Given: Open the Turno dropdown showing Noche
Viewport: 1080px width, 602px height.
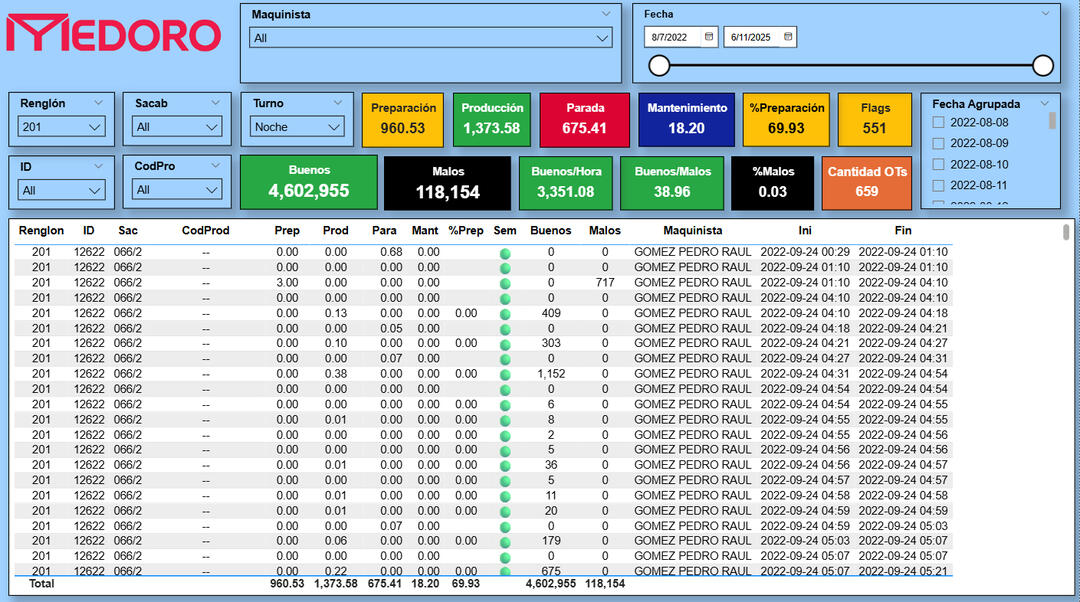Looking at the screenshot, I should pyautogui.click(x=296, y=127).
